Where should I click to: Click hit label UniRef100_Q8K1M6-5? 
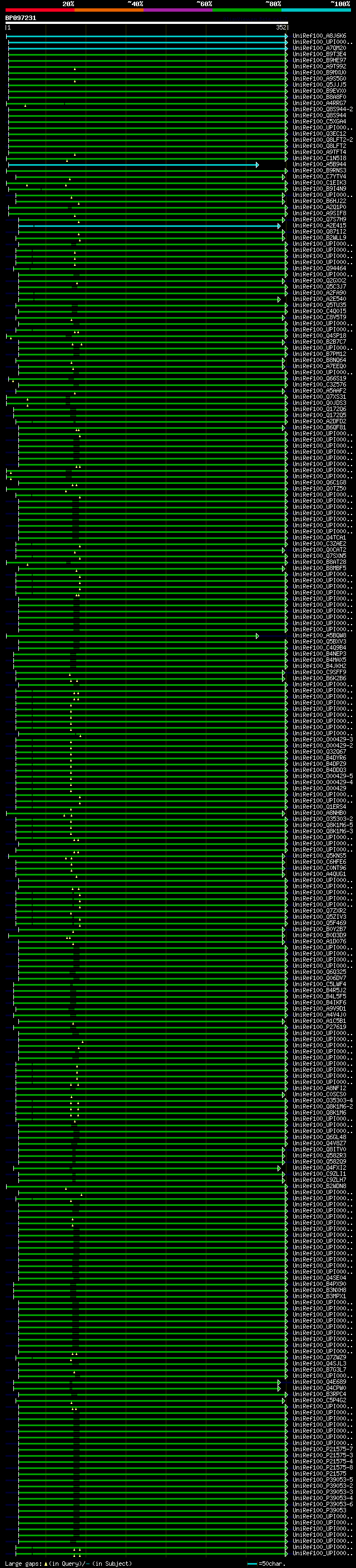(323, 825)
